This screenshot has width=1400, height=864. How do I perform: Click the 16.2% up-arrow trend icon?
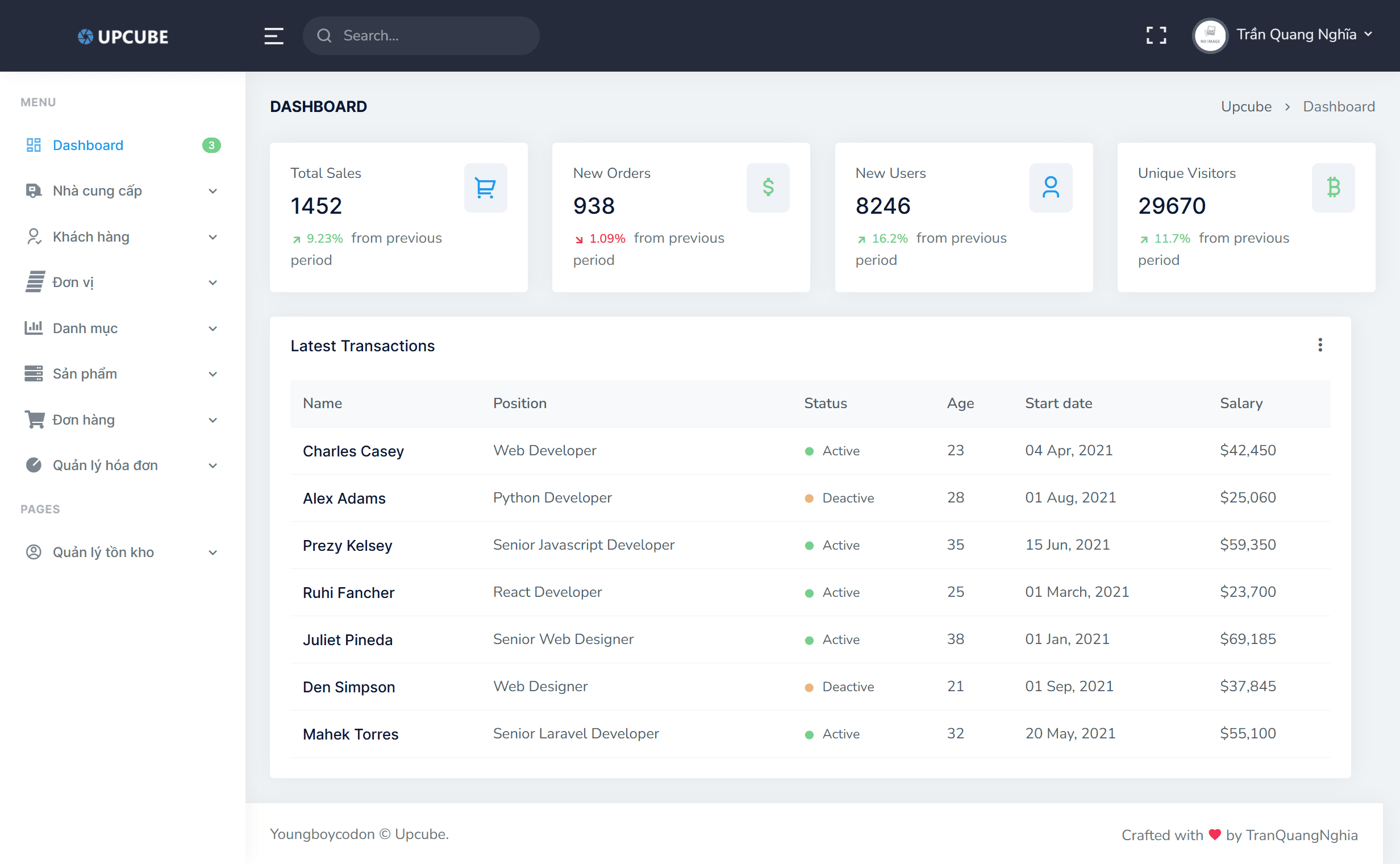point(861,239)
